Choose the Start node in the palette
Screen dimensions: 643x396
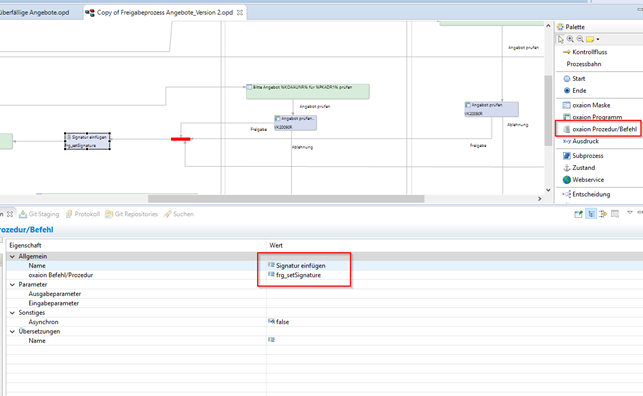click(x=574, y=78)
